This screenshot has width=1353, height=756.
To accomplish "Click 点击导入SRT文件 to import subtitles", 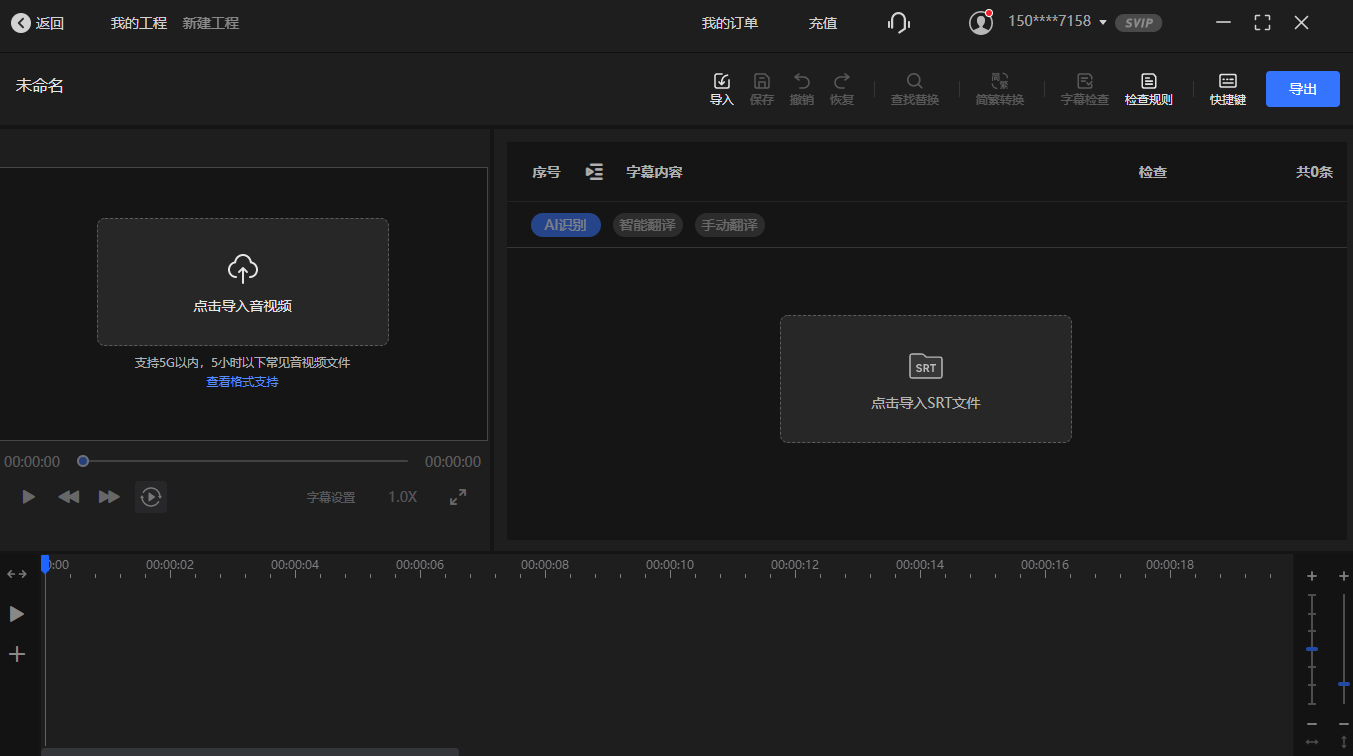I will point(925,379).
